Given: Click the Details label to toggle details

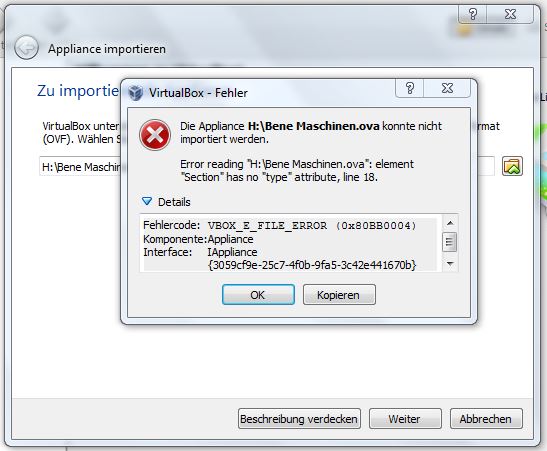Looking at the screenshot, I should (174, 202).
